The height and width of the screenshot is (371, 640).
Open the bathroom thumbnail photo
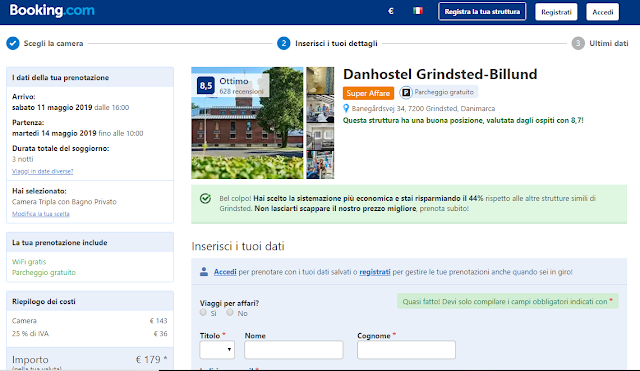tap(320, 80)
